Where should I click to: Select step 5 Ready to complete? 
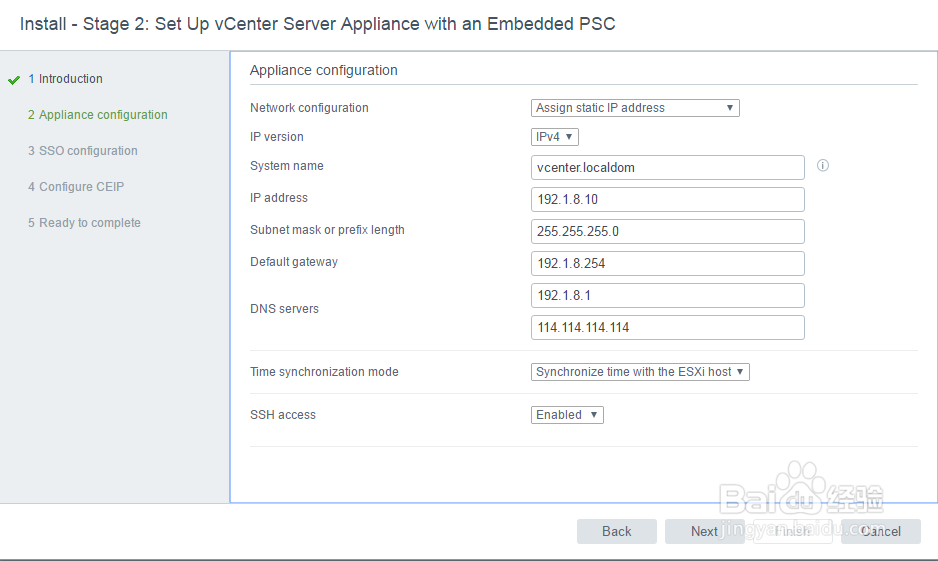pyautogui.click(x=84, y=222)
